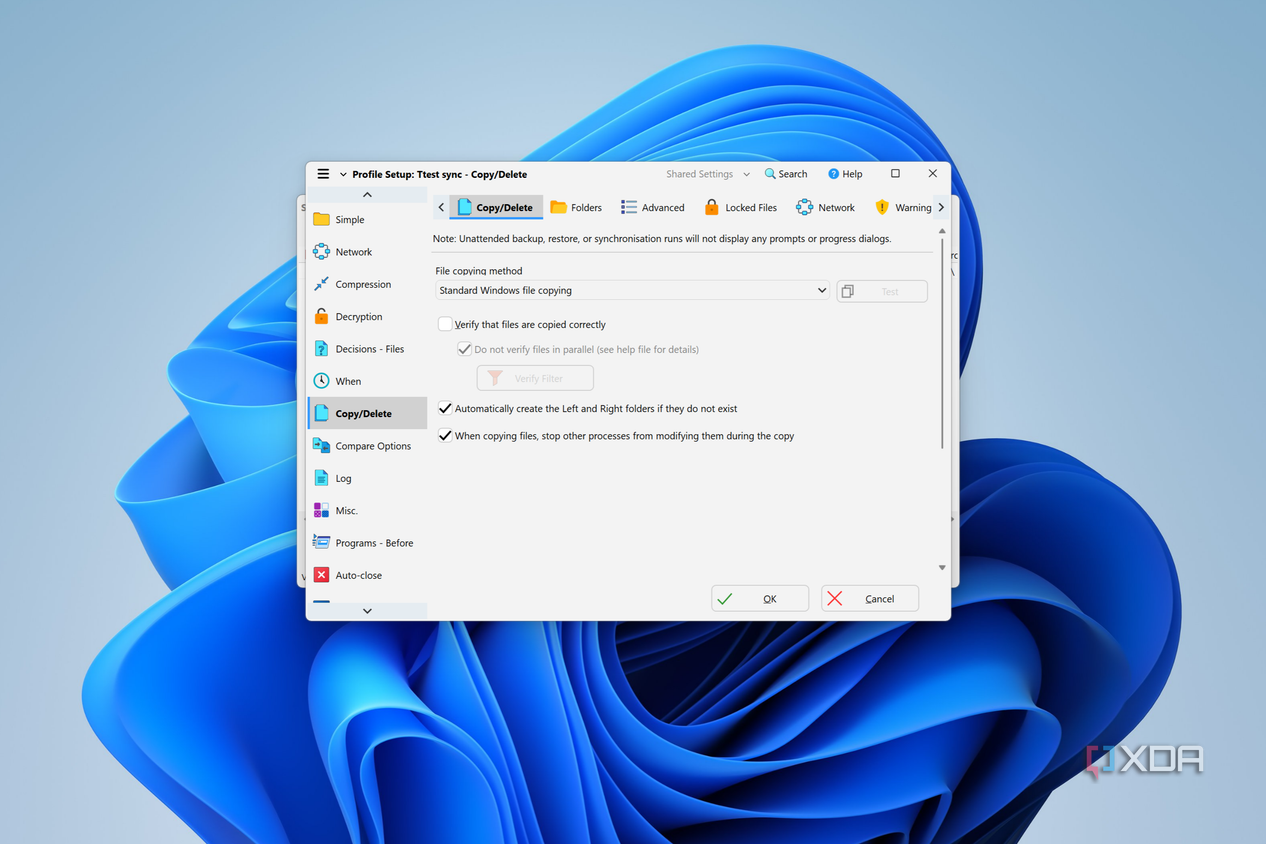Switch to the Folders tab
Viewport: 1266px width, 844px height.
(576, 207)
